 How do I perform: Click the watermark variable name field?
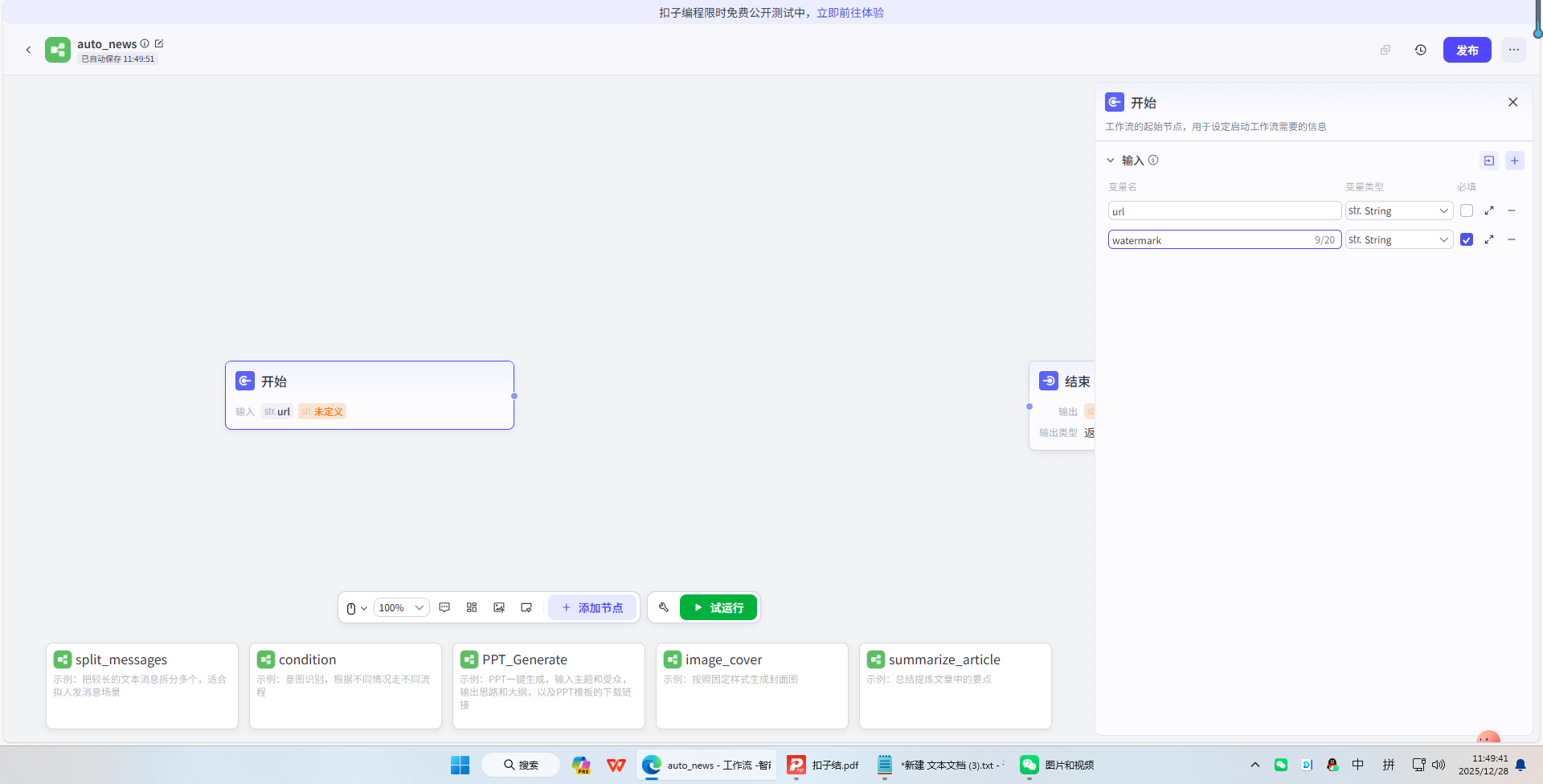(x=1225, y=239)
